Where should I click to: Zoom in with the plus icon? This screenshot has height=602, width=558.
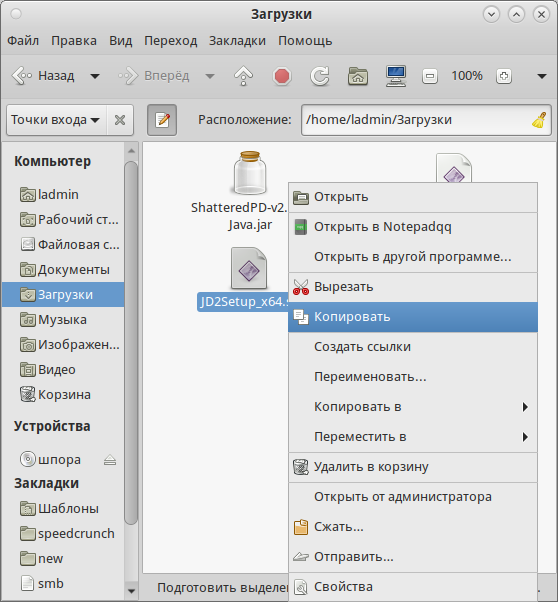503,76
